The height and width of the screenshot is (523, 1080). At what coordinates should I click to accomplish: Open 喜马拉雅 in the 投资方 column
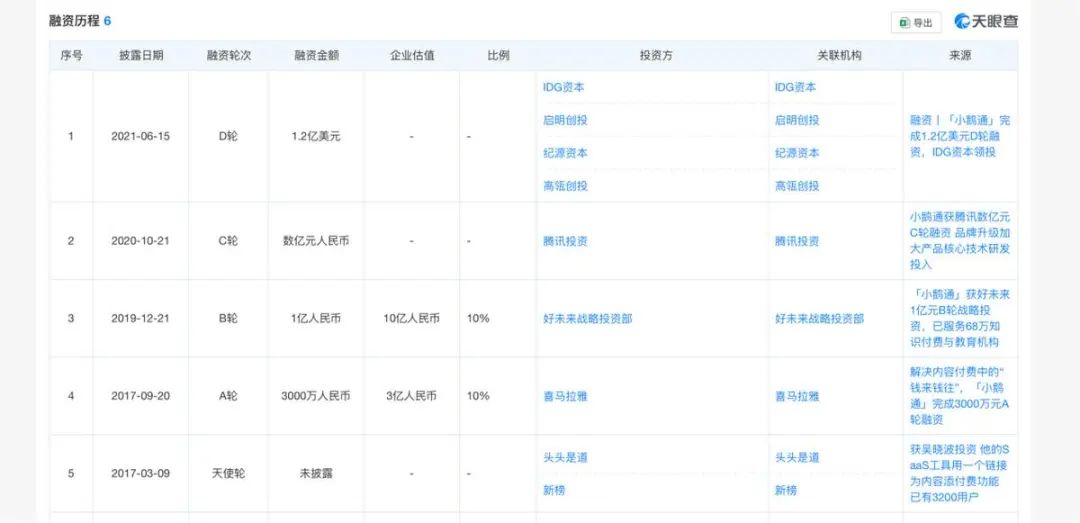(x=565, y=397)
